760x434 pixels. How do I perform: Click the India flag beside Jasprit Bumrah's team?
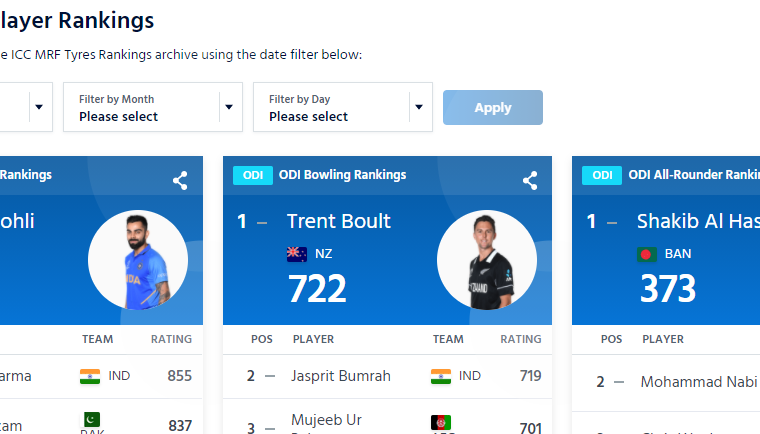coord(441,376)
